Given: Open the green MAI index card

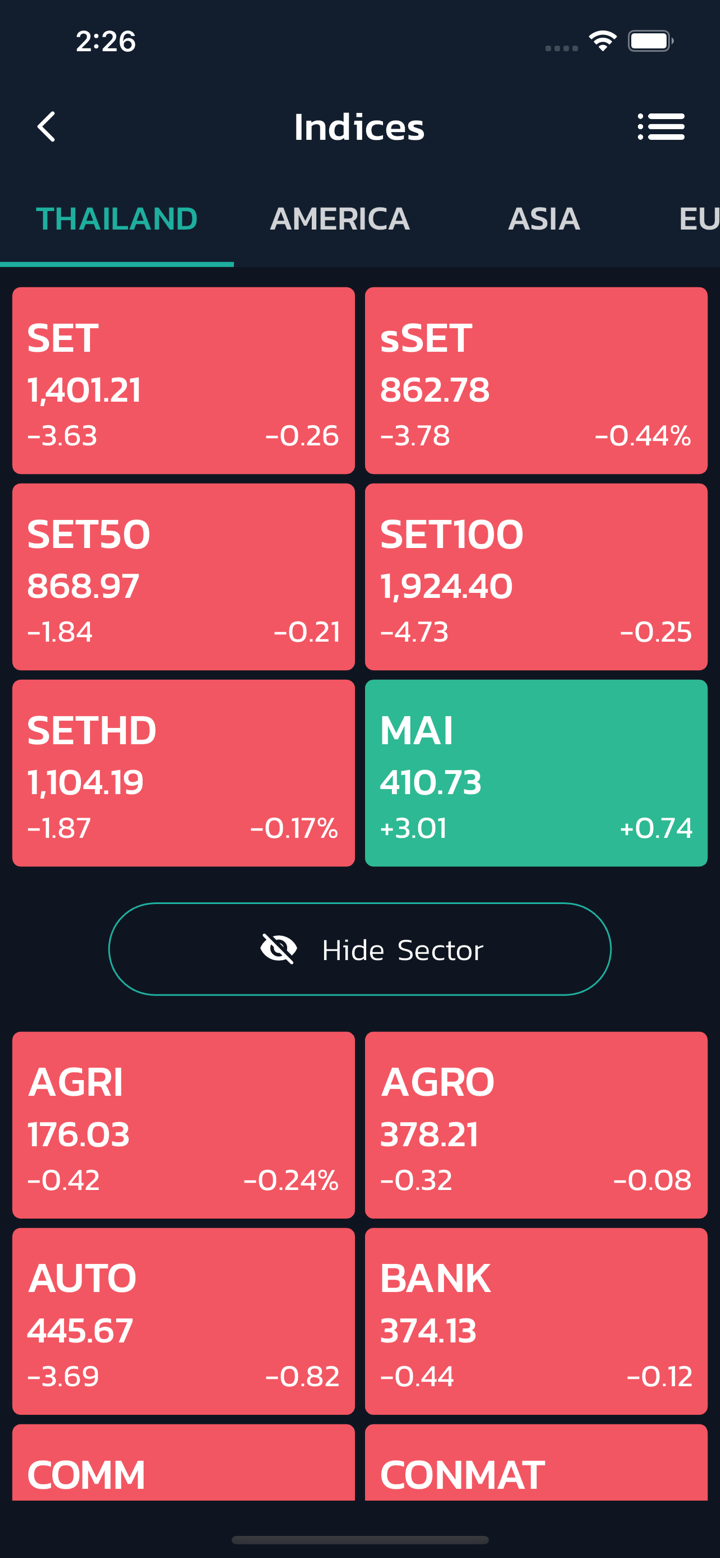Looking at the screenshot, I should click(536, 773).
